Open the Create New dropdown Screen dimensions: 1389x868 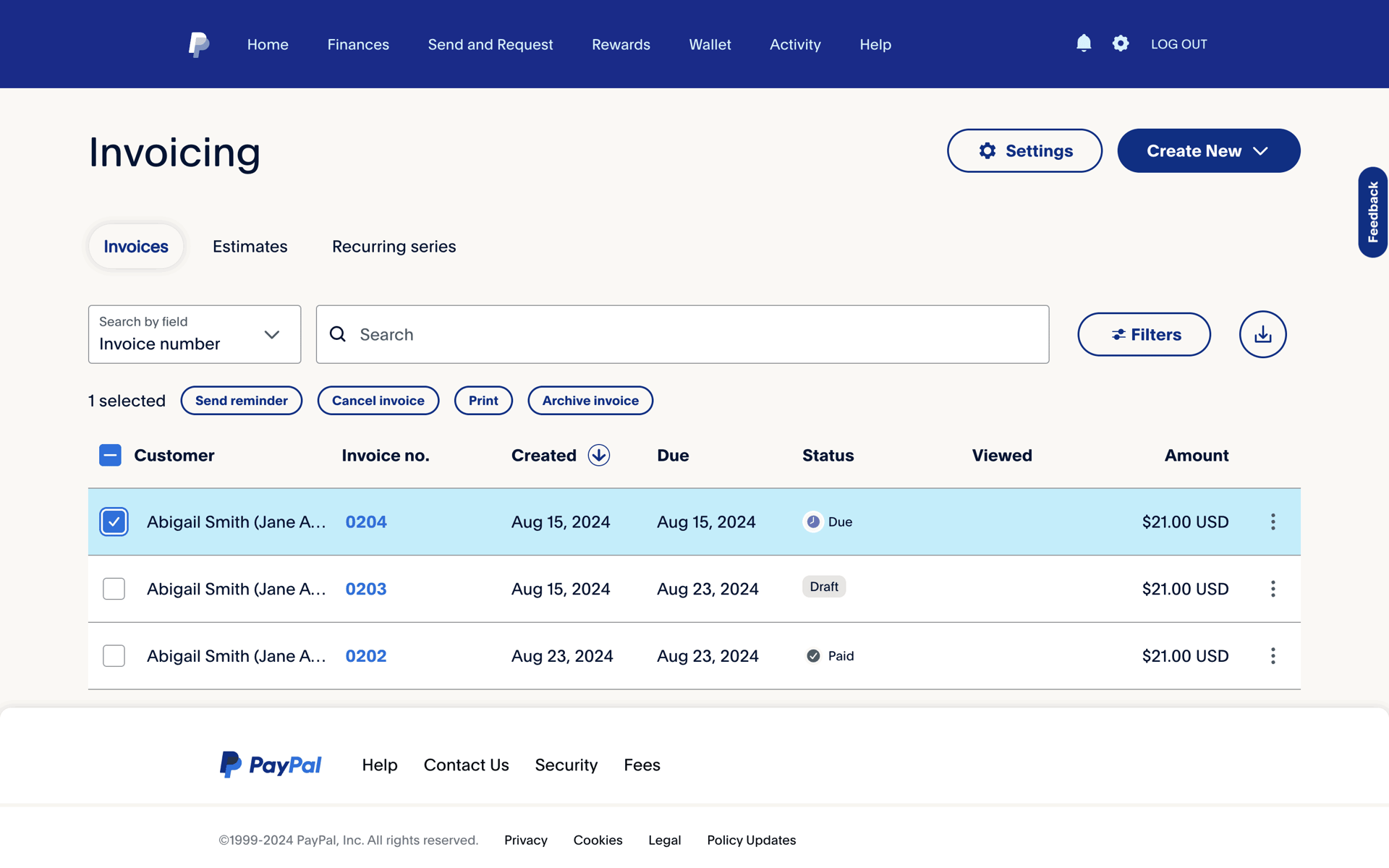(x=1208, y=150)
